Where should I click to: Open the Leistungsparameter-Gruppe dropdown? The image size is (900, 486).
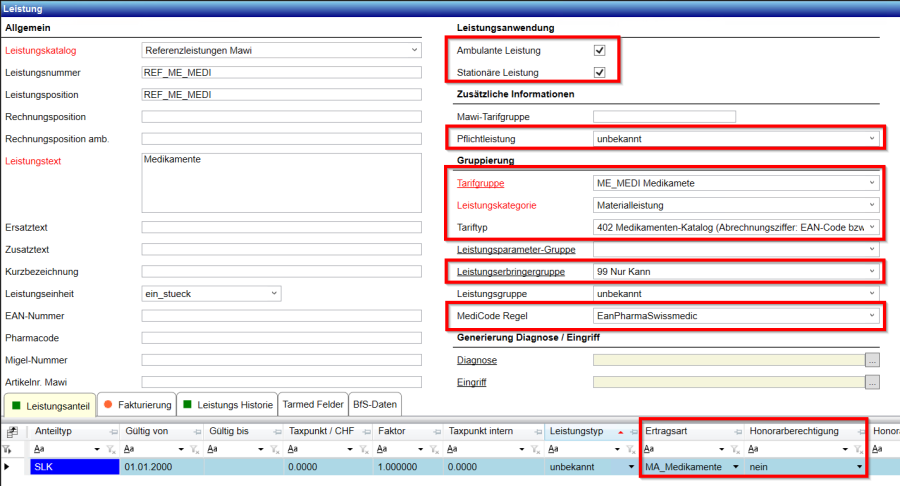coord(871,249)
